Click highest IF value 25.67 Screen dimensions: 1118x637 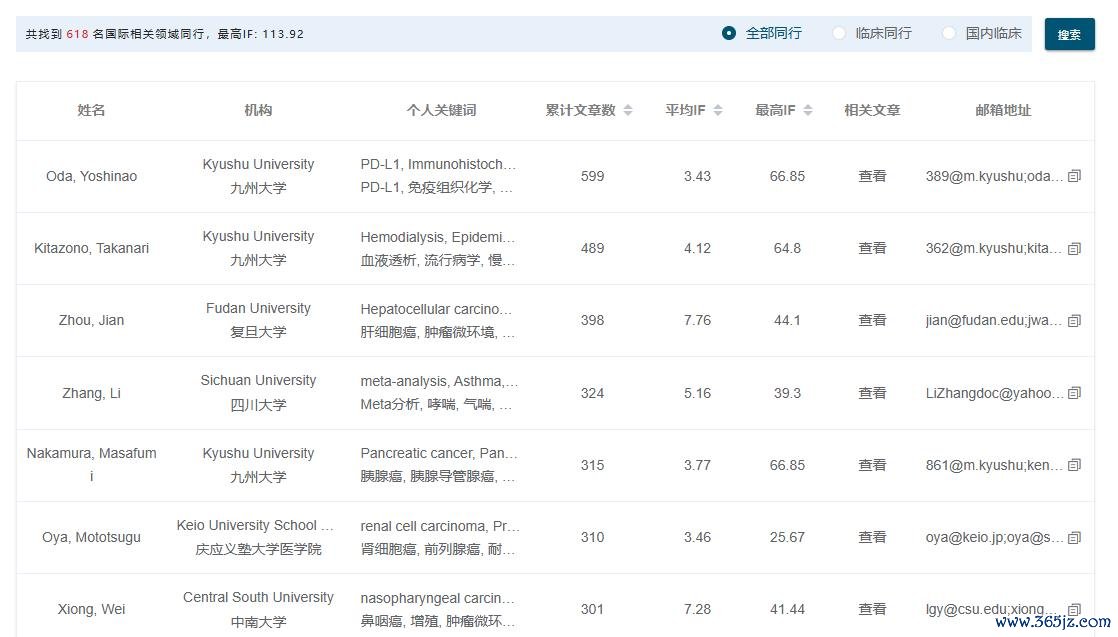787,537
